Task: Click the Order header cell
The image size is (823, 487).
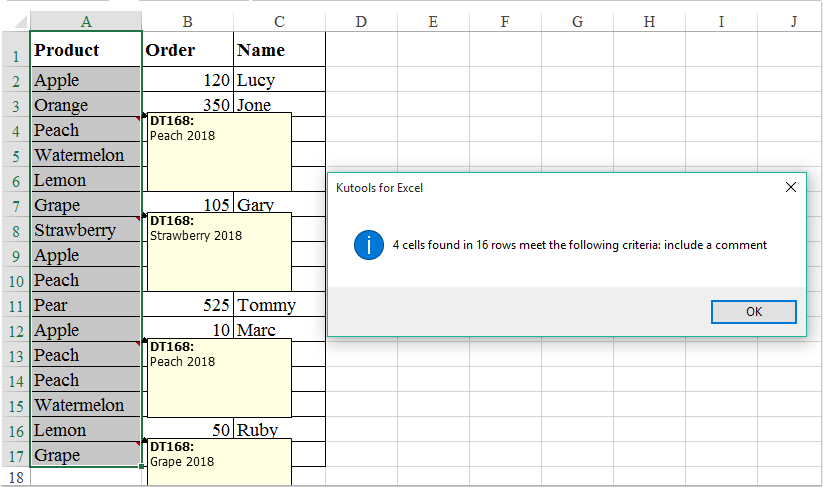Action: pyautogui.click(x=187, y=51)
